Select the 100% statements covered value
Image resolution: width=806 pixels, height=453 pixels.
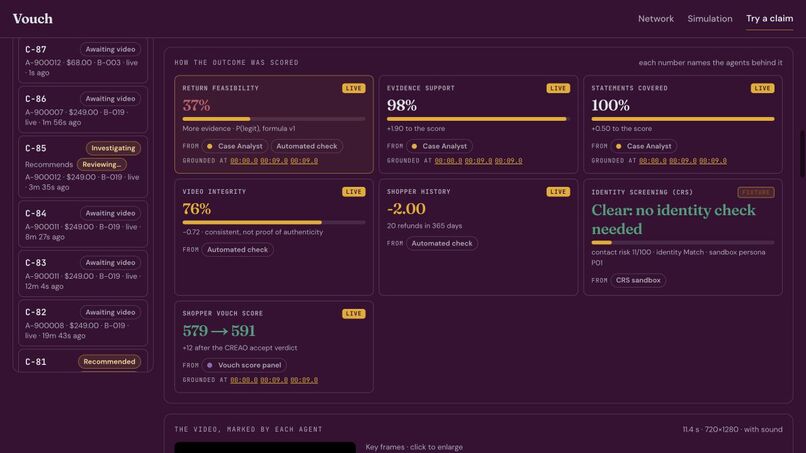pos(610,105)
